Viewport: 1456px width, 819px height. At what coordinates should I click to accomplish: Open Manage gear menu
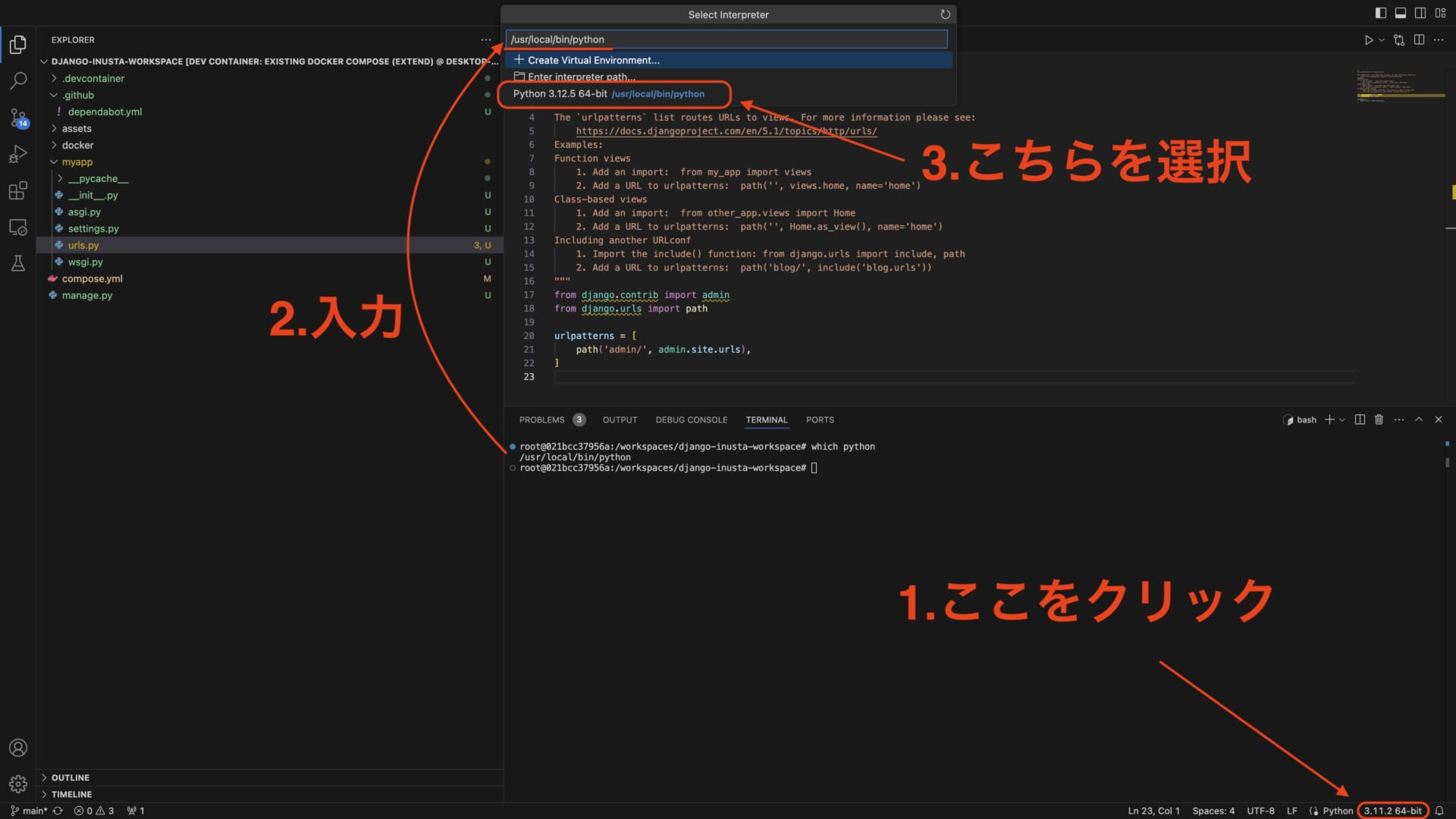click(18, 783)
